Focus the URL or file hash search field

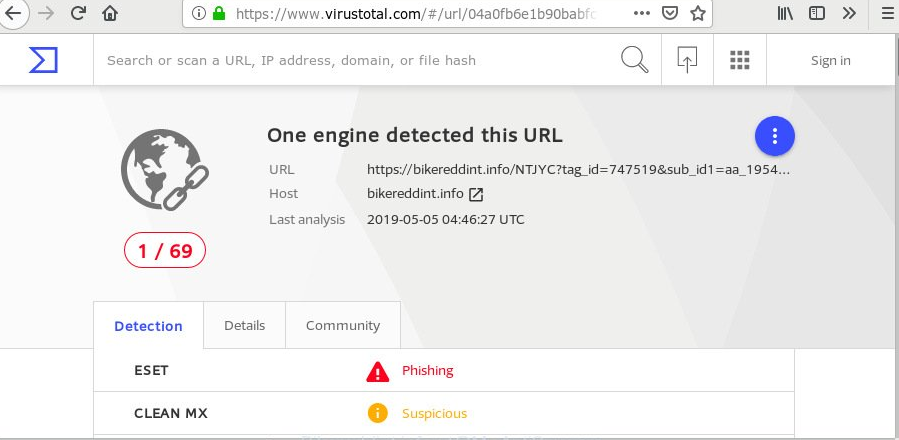(x=350, y=60)
